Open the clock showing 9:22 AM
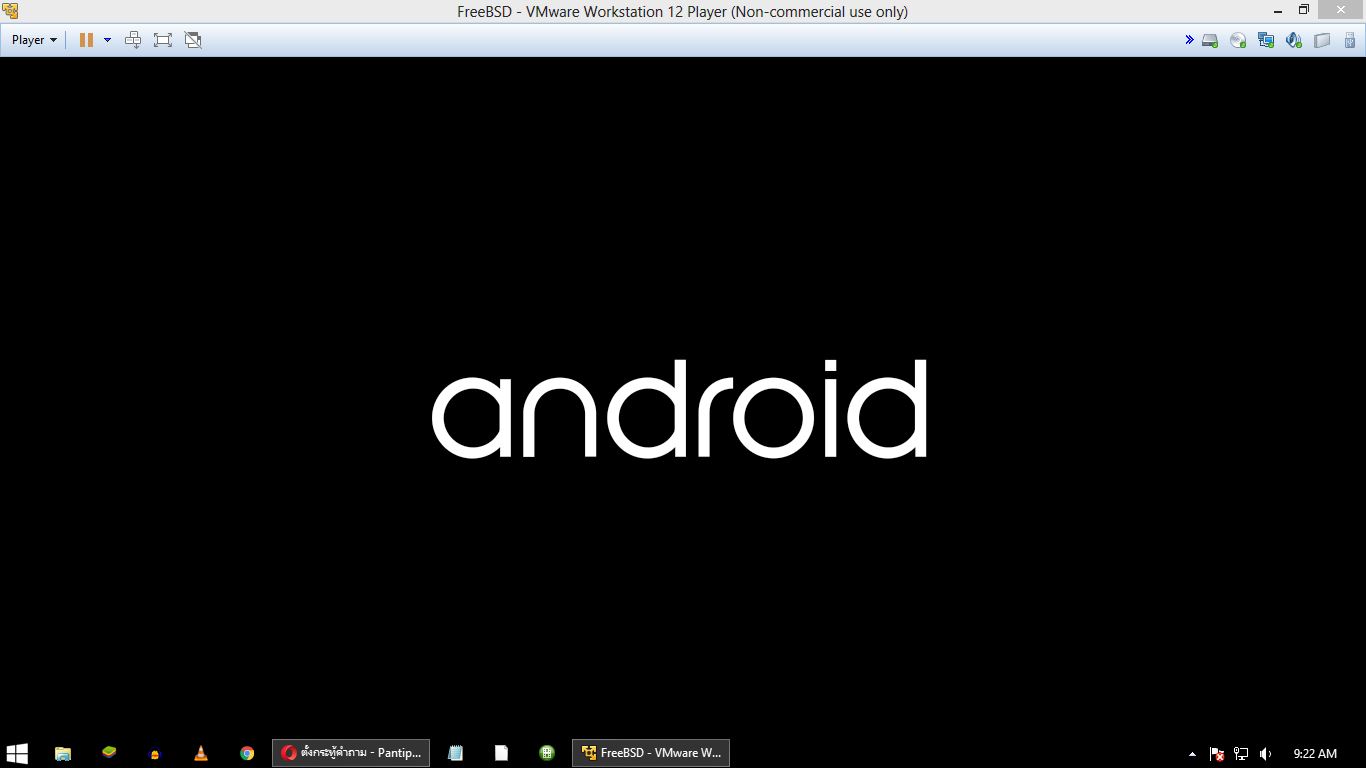Image resolution: width=1366 pixels, height=768 pixels. [1315, 754]
